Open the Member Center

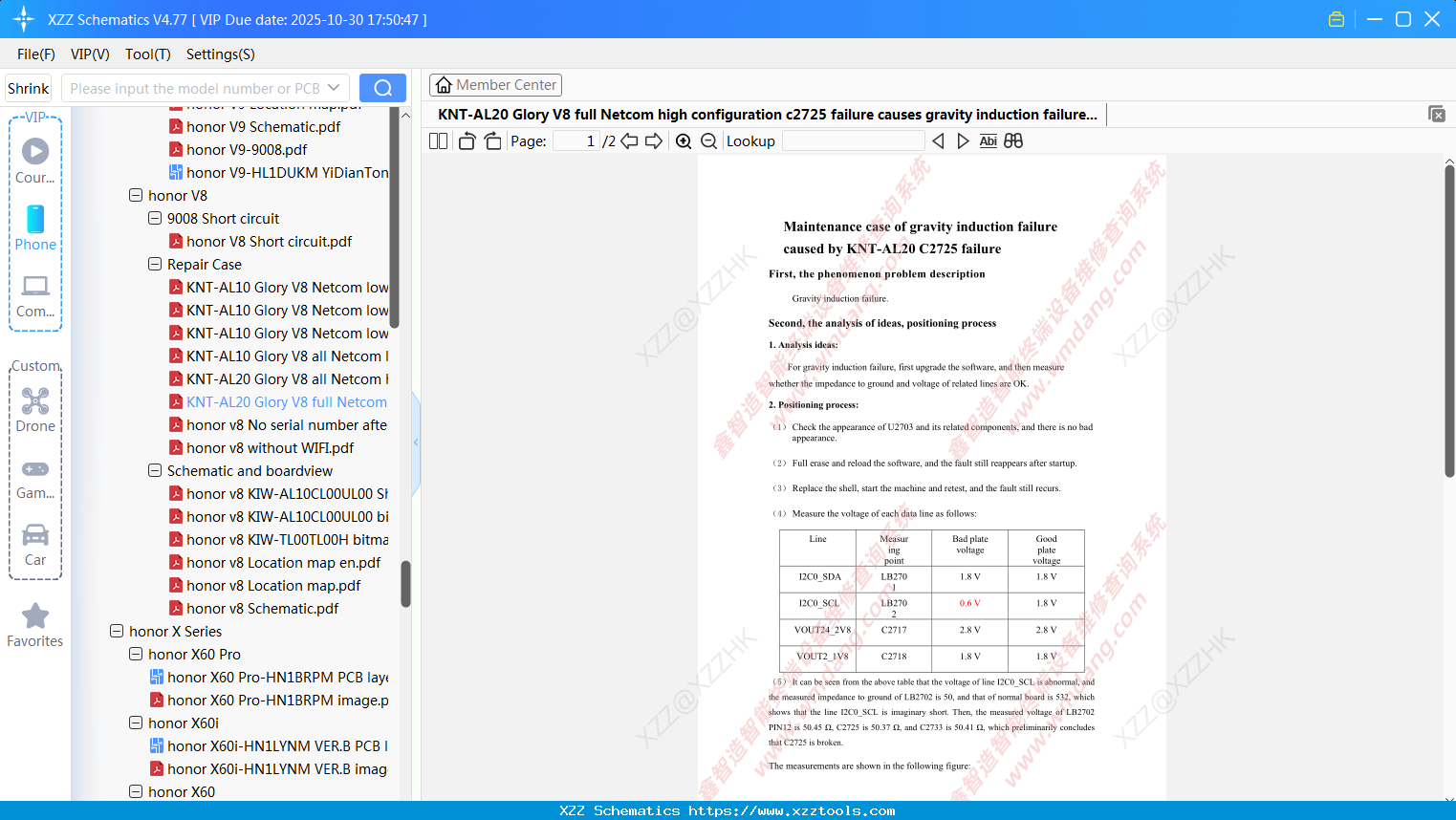tap(495, 85)
